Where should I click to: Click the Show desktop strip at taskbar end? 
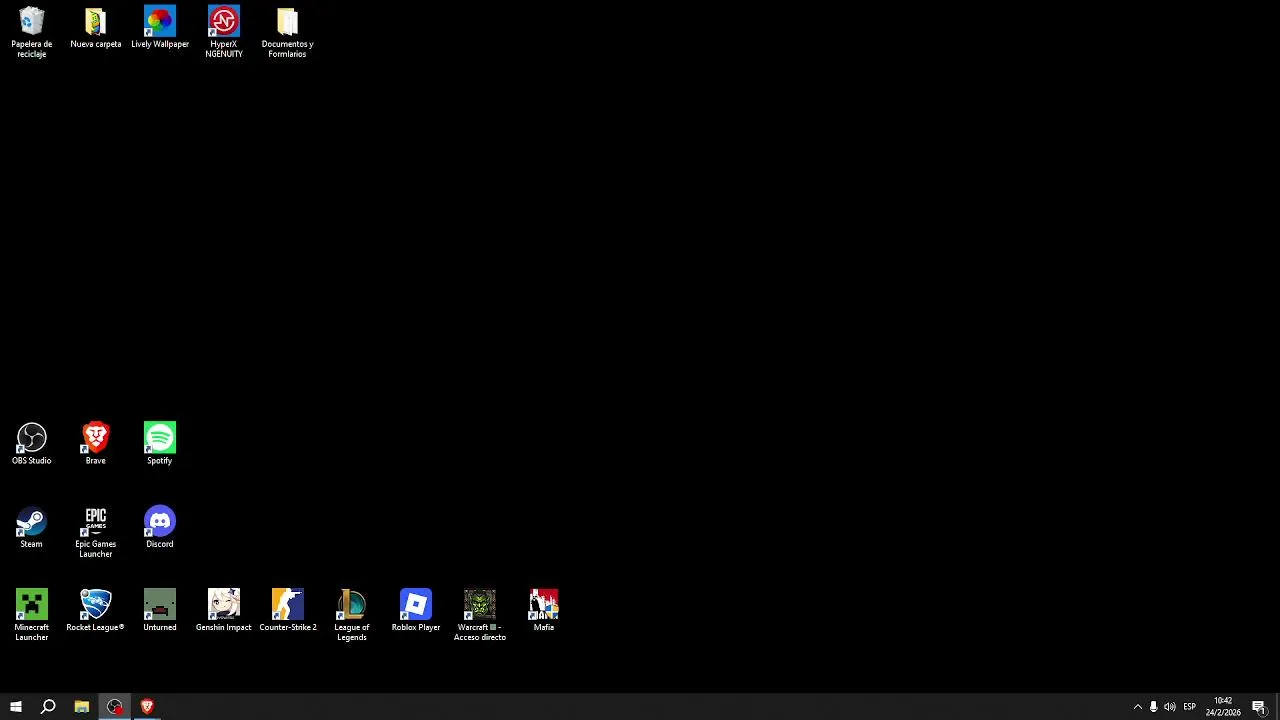tap(1277, 707)
